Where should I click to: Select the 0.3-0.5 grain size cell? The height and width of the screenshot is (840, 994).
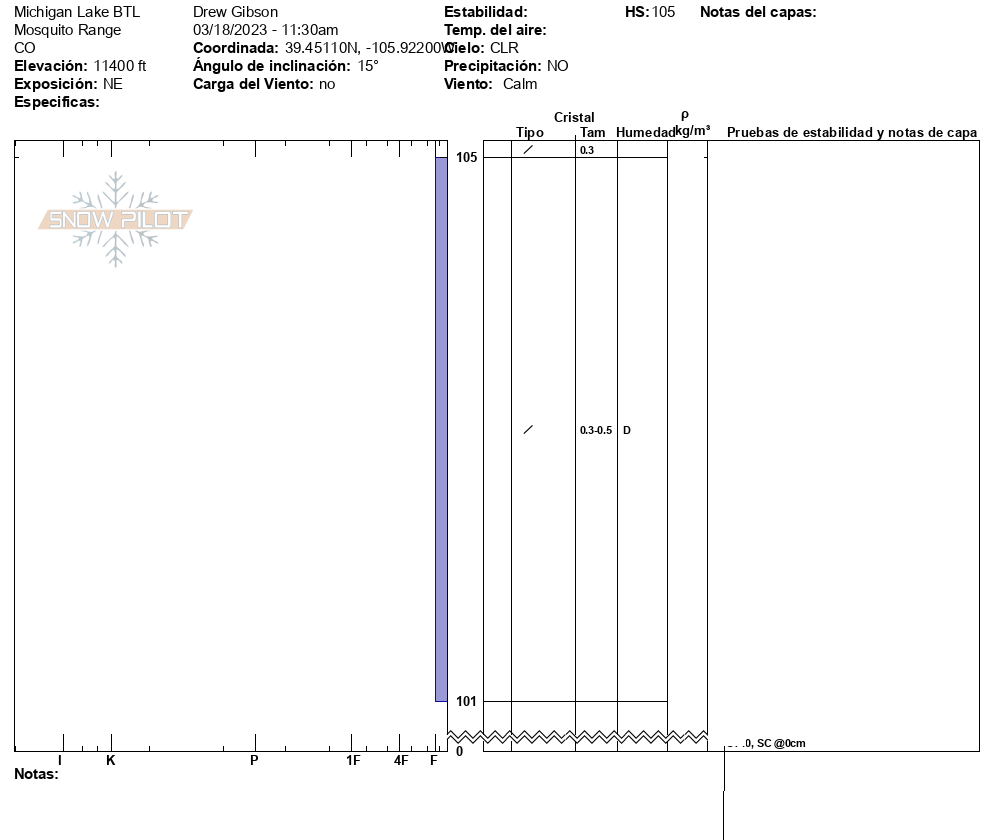tap(596, 430)
